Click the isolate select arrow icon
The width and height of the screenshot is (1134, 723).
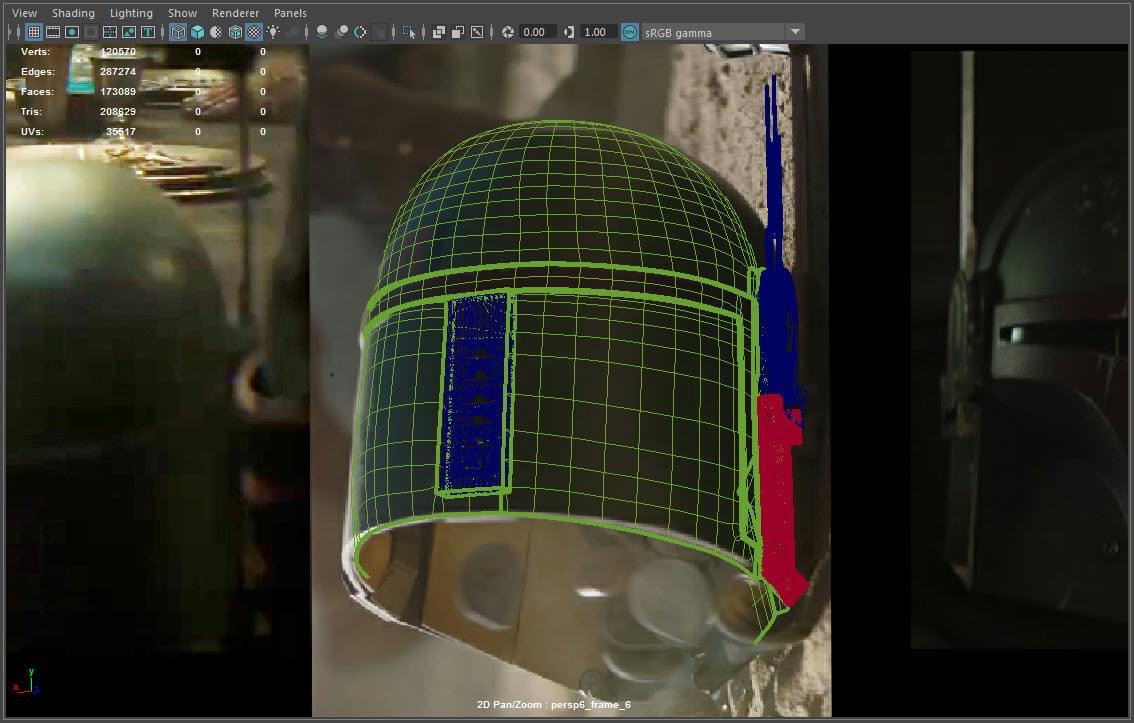tap(409, 32)
